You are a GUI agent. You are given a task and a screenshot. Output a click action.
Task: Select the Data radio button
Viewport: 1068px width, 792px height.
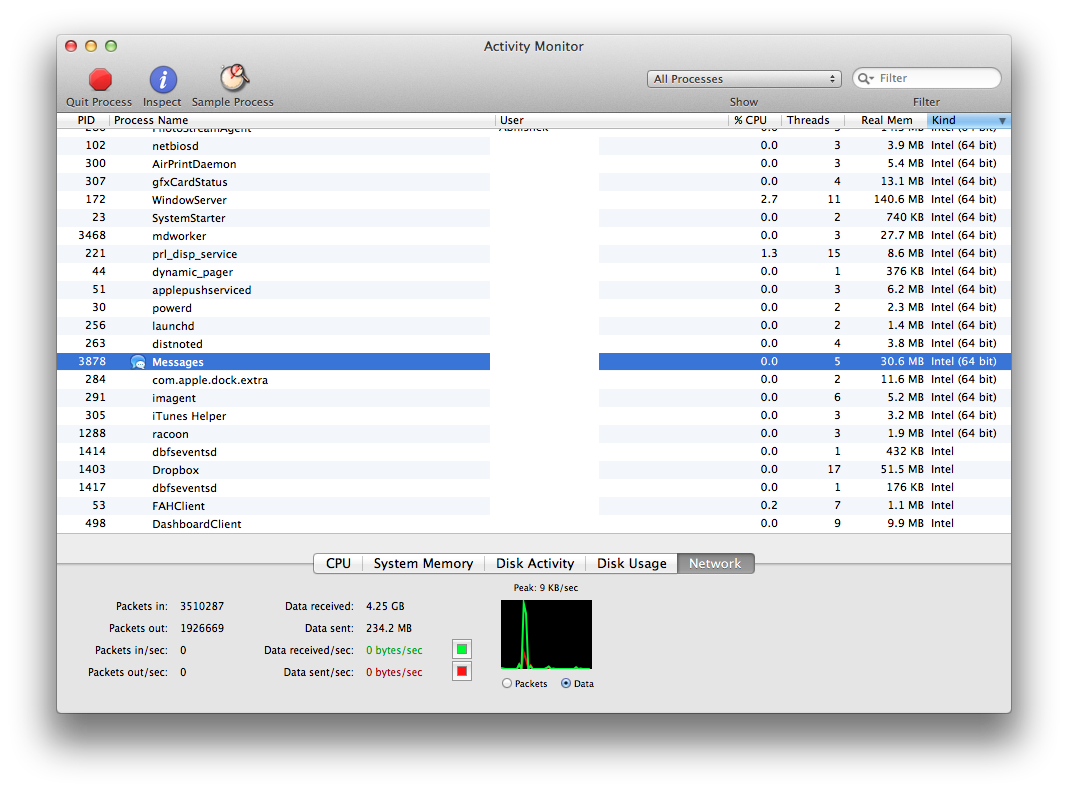pyautogui.click(x=566, y=683)
